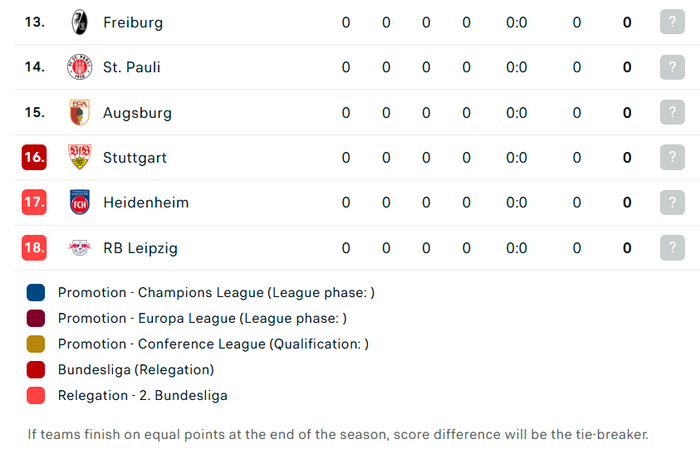Click the Augsburg club crest icon

80,112
